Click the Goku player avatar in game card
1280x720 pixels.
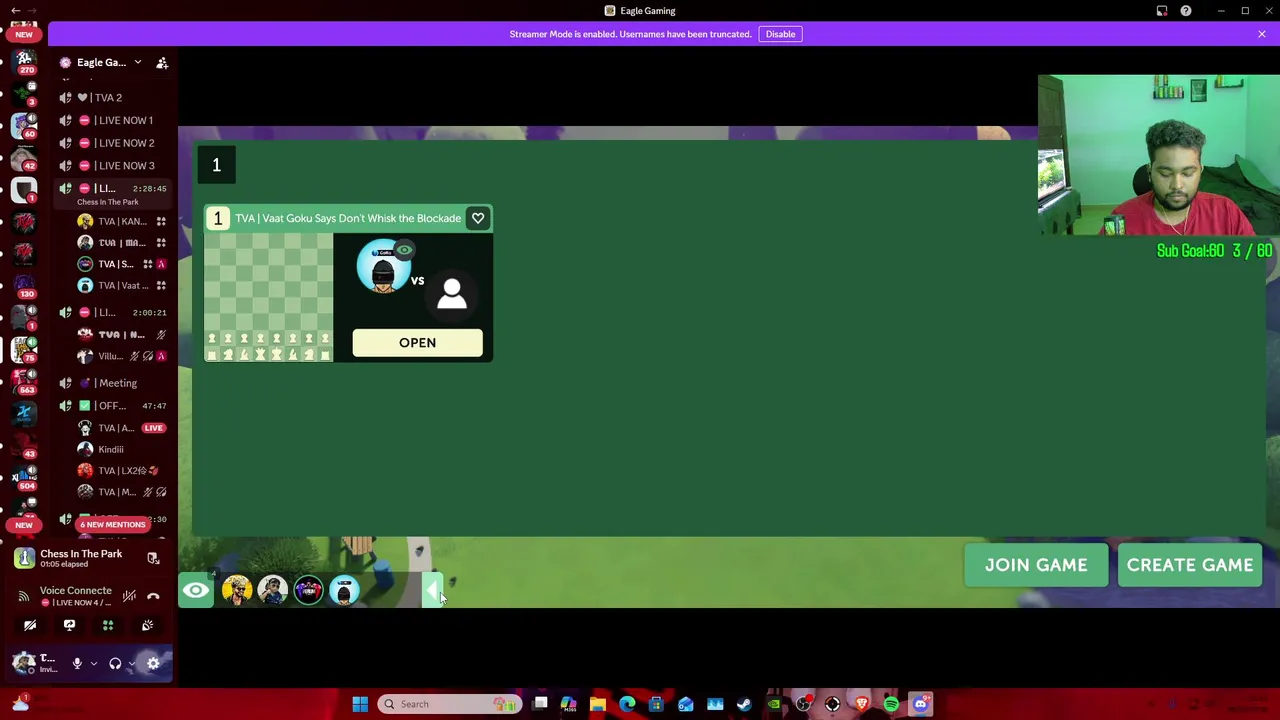click(384, 267)
